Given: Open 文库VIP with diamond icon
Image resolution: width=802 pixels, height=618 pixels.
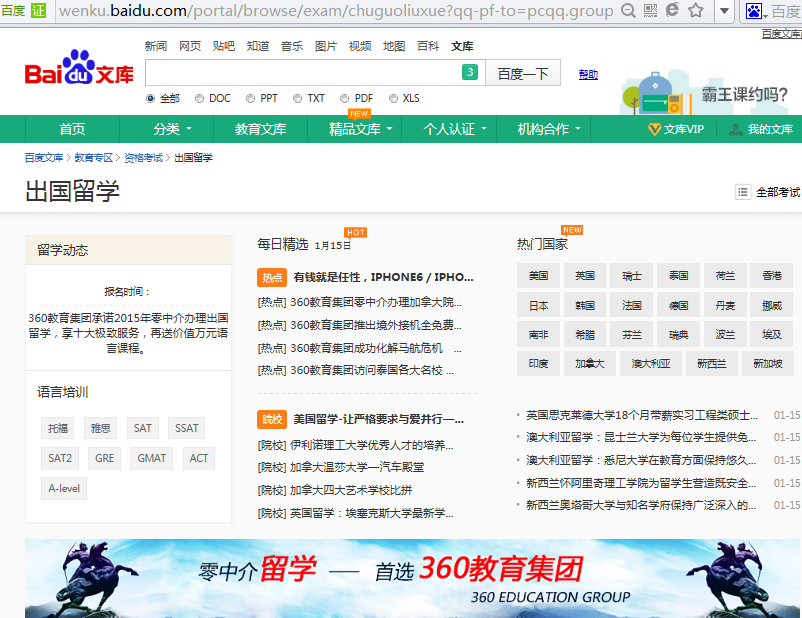Looking at the screenshot, I should [x=676, y=129].
